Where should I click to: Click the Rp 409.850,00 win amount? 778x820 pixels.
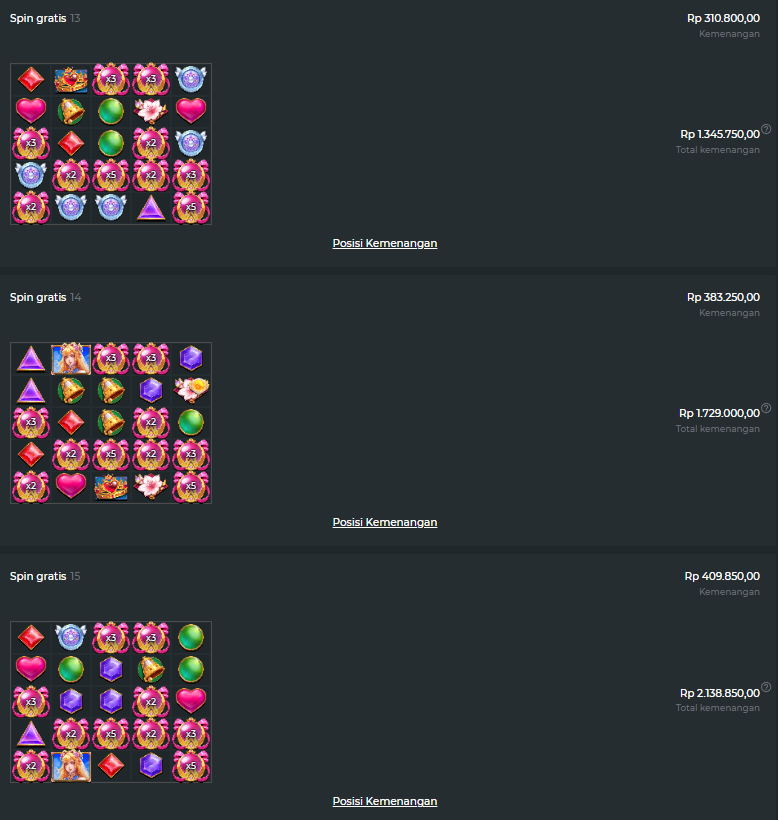pos(722,576)
